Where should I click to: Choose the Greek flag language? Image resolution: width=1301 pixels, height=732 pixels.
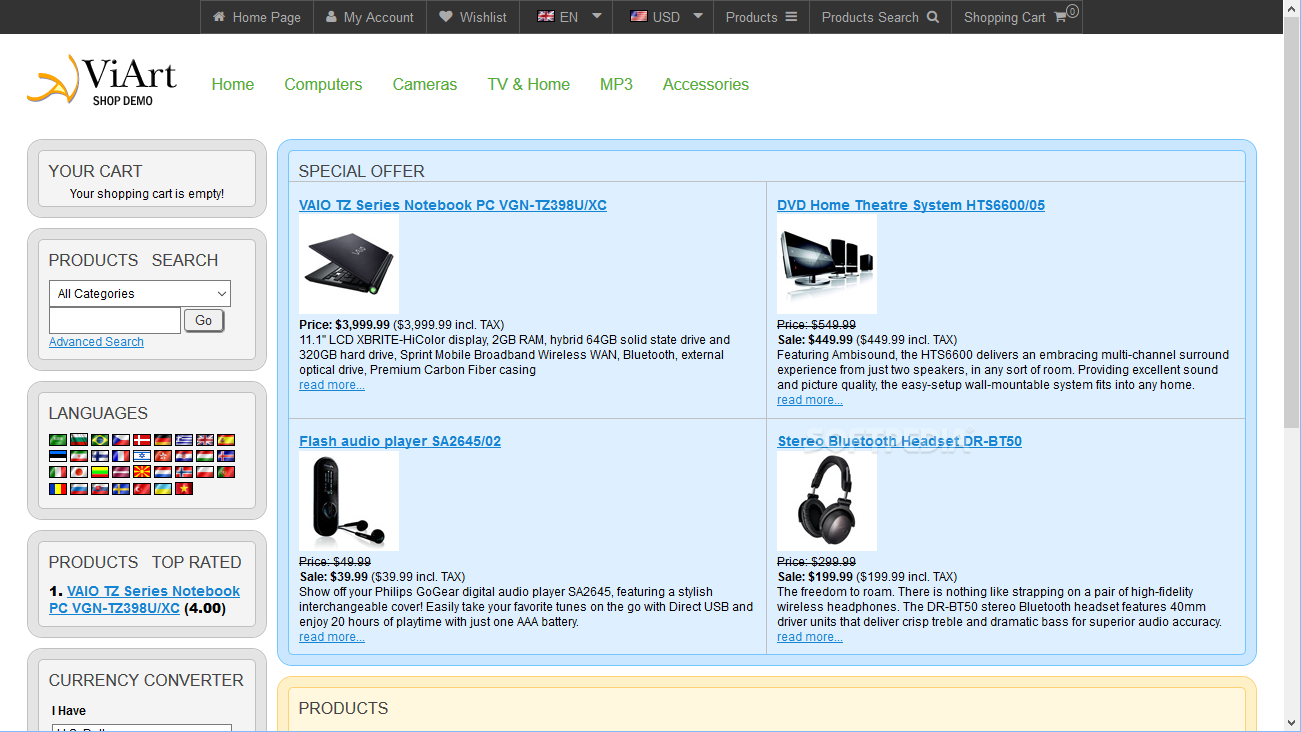point(184,440)
